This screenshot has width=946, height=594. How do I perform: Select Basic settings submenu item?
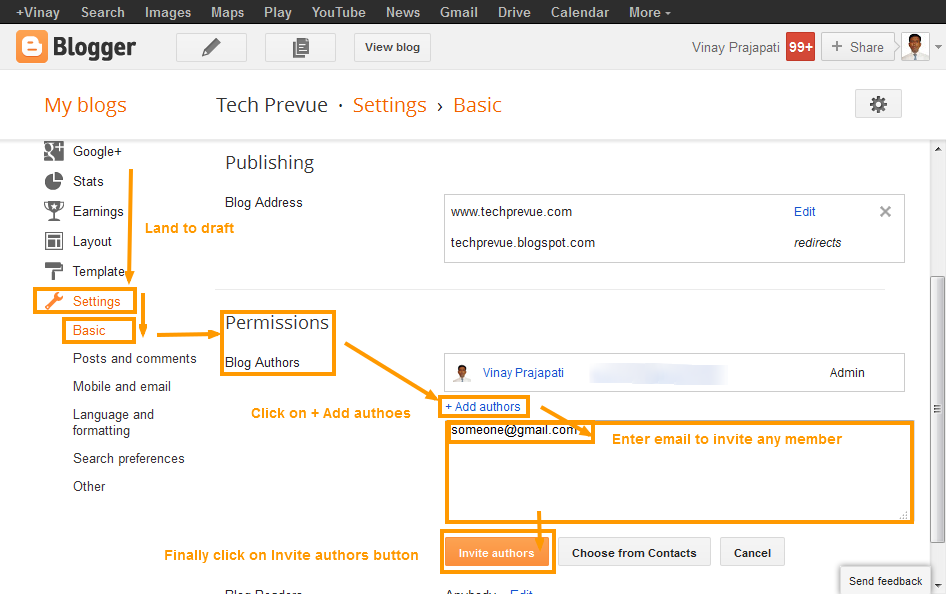(89, 330)
